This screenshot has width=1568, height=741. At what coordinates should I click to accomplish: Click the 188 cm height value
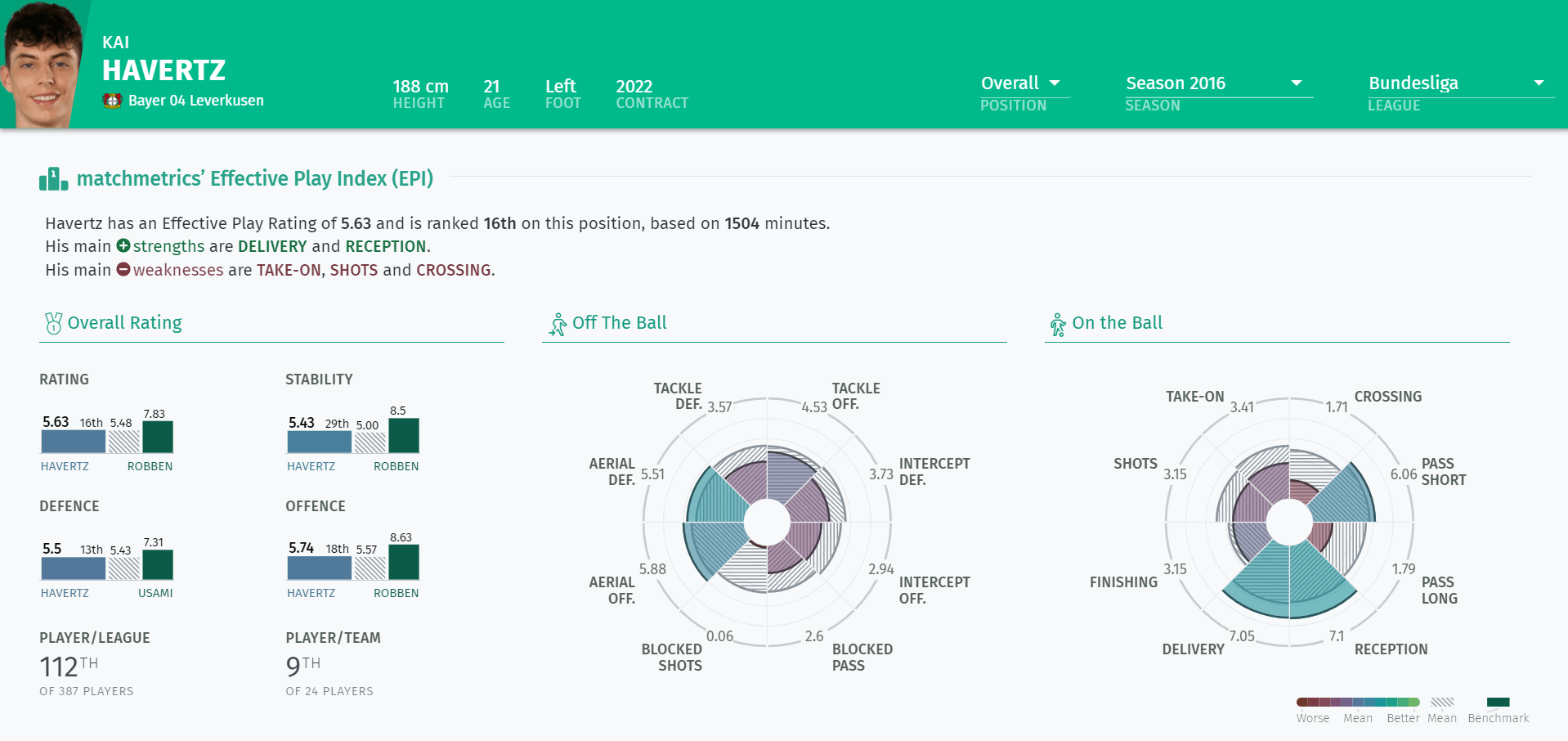click(x=420, y=87)
